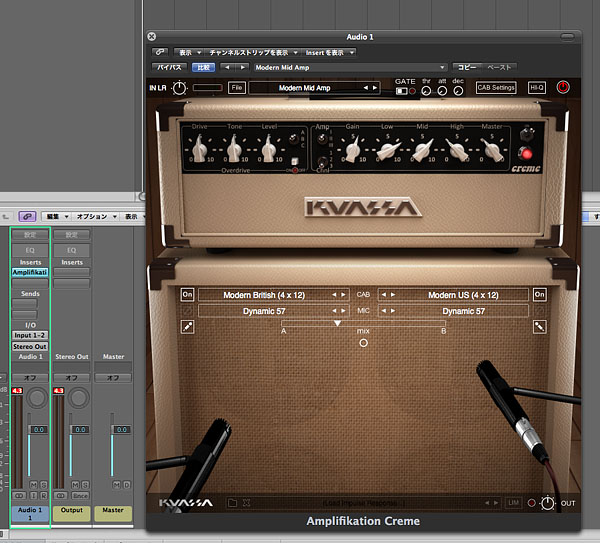Click the impulse response folder icon

[232, 503]
